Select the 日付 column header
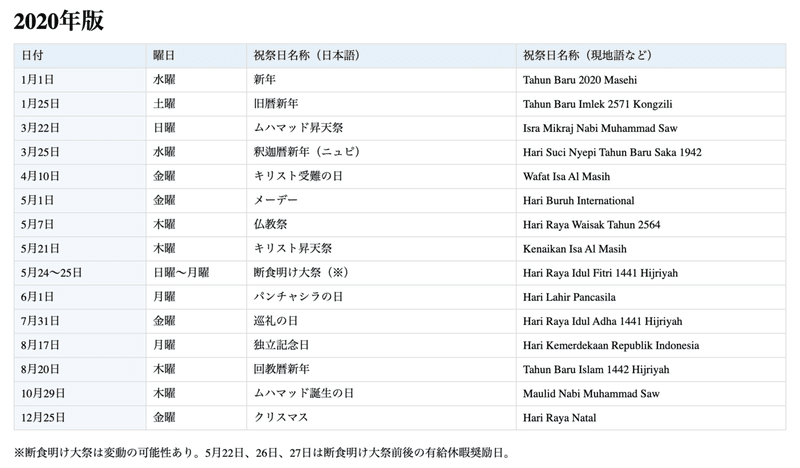Viewport: 800px width, 468px height. [80, 55]
